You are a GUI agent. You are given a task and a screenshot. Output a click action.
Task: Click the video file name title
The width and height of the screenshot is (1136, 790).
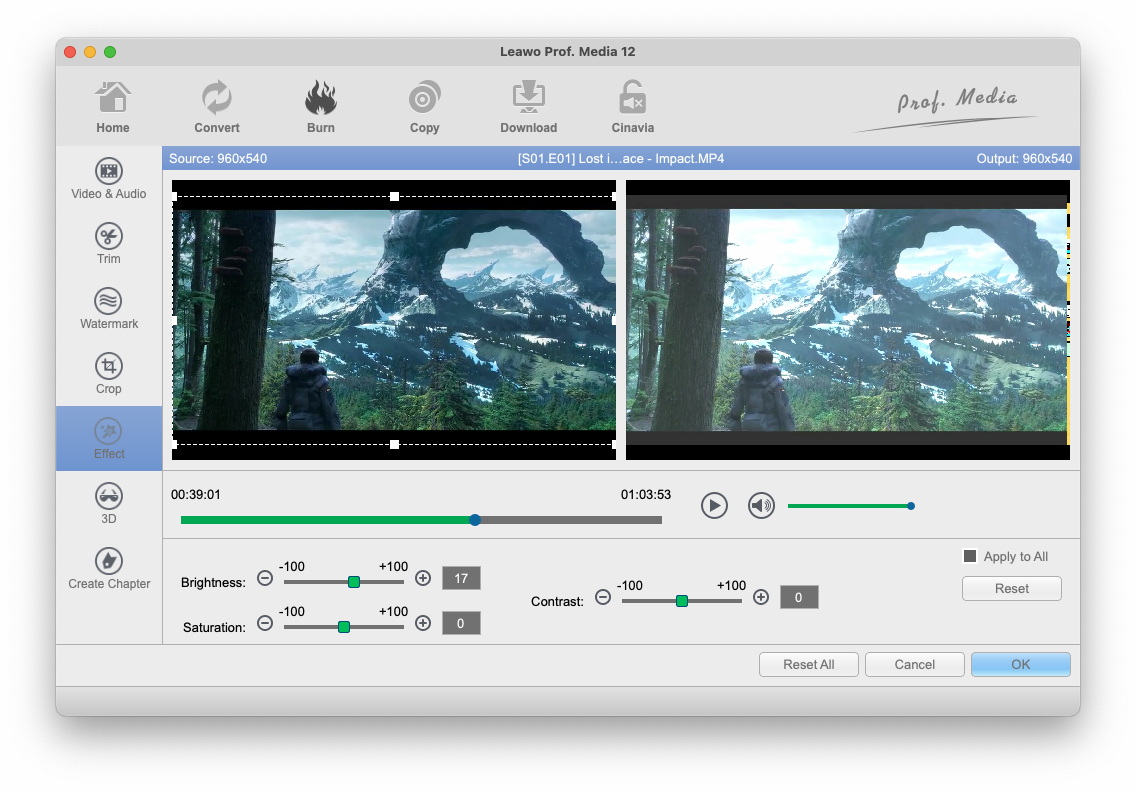click(621, 159)
